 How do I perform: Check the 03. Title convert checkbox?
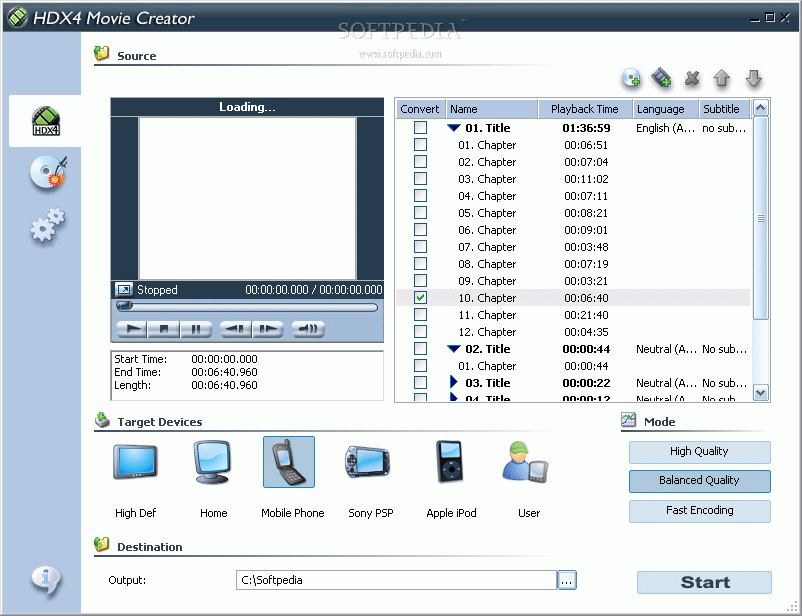420,383
